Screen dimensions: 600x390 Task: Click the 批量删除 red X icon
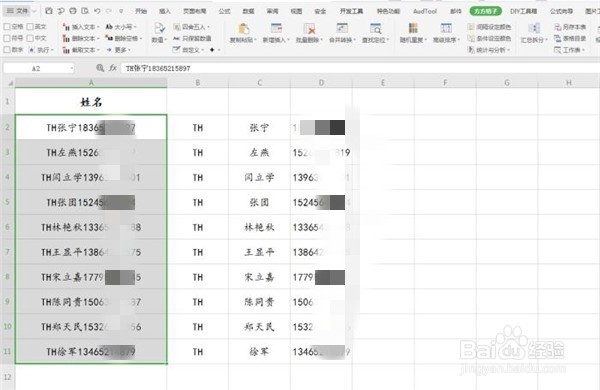[309, 29]
